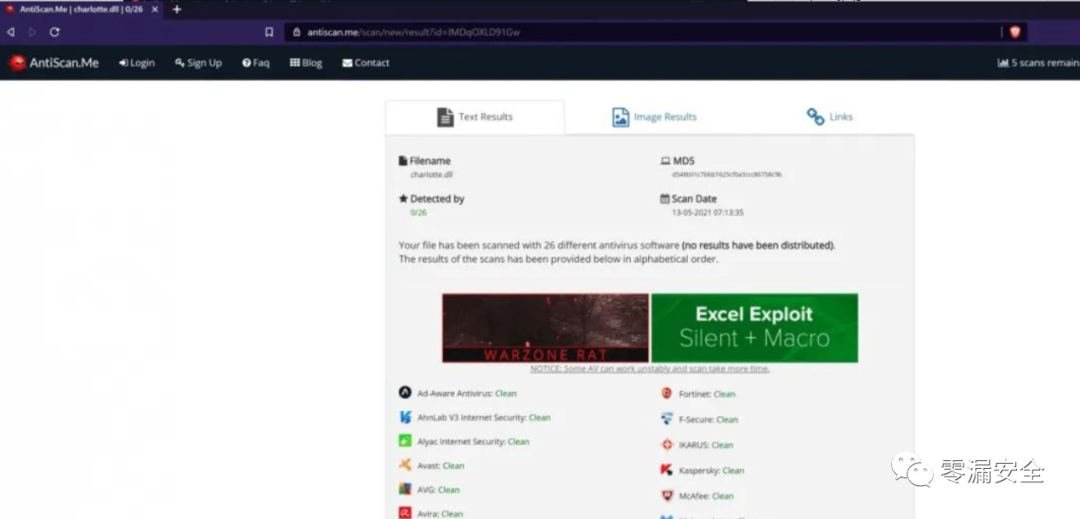Click the F-Secure: Clean result

pyautogui.click(x=708, y=420)
